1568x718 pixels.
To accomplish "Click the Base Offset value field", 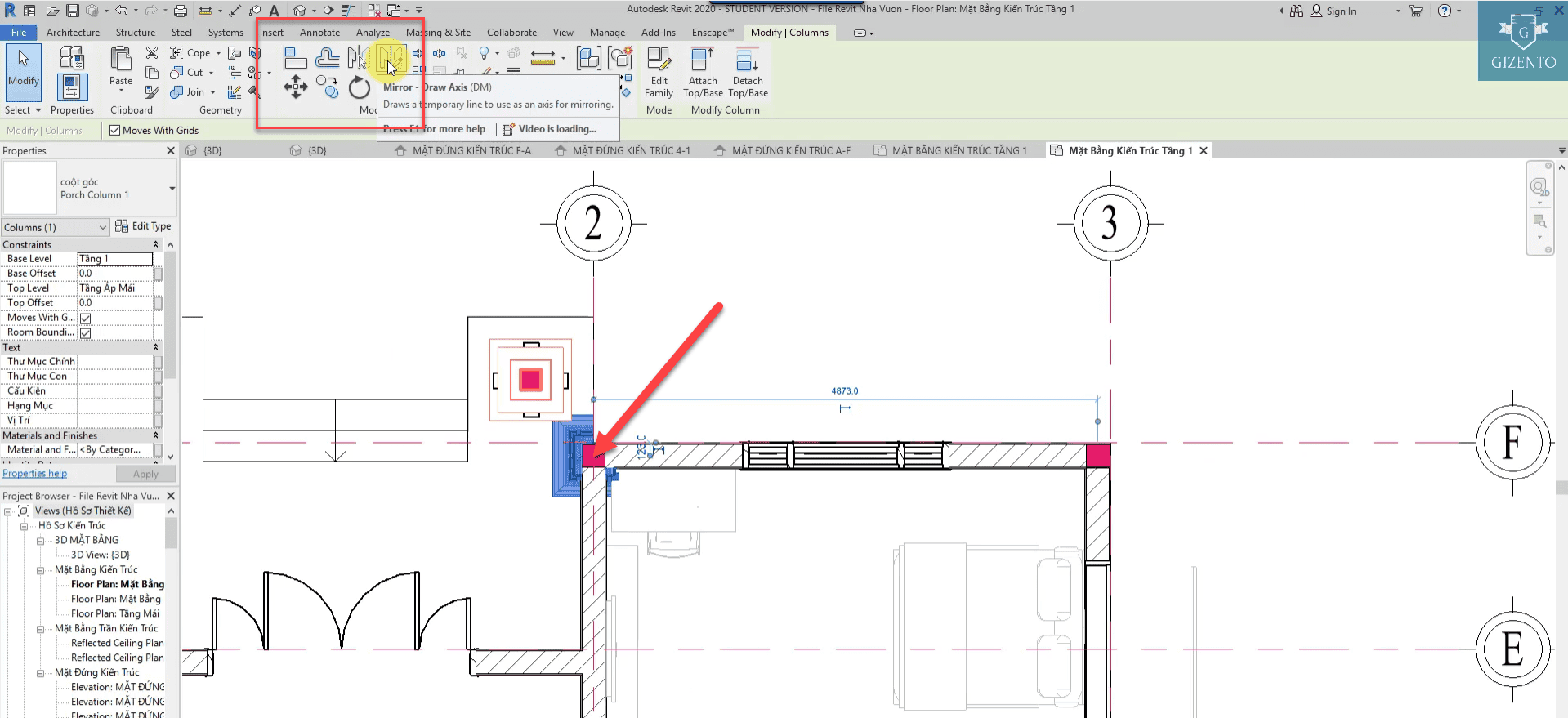I will click(x=115, y=274).
